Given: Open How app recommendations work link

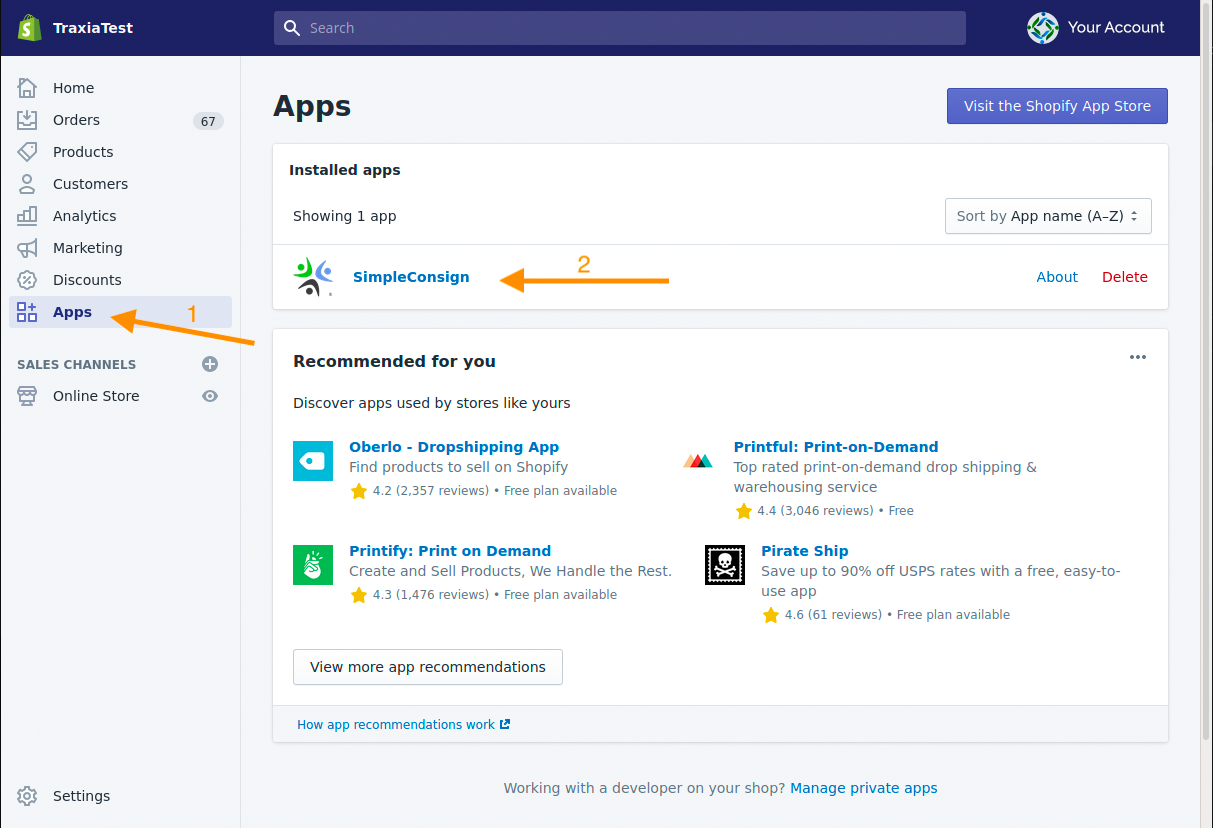Looking at the screenshot, I should click(404, 724).
